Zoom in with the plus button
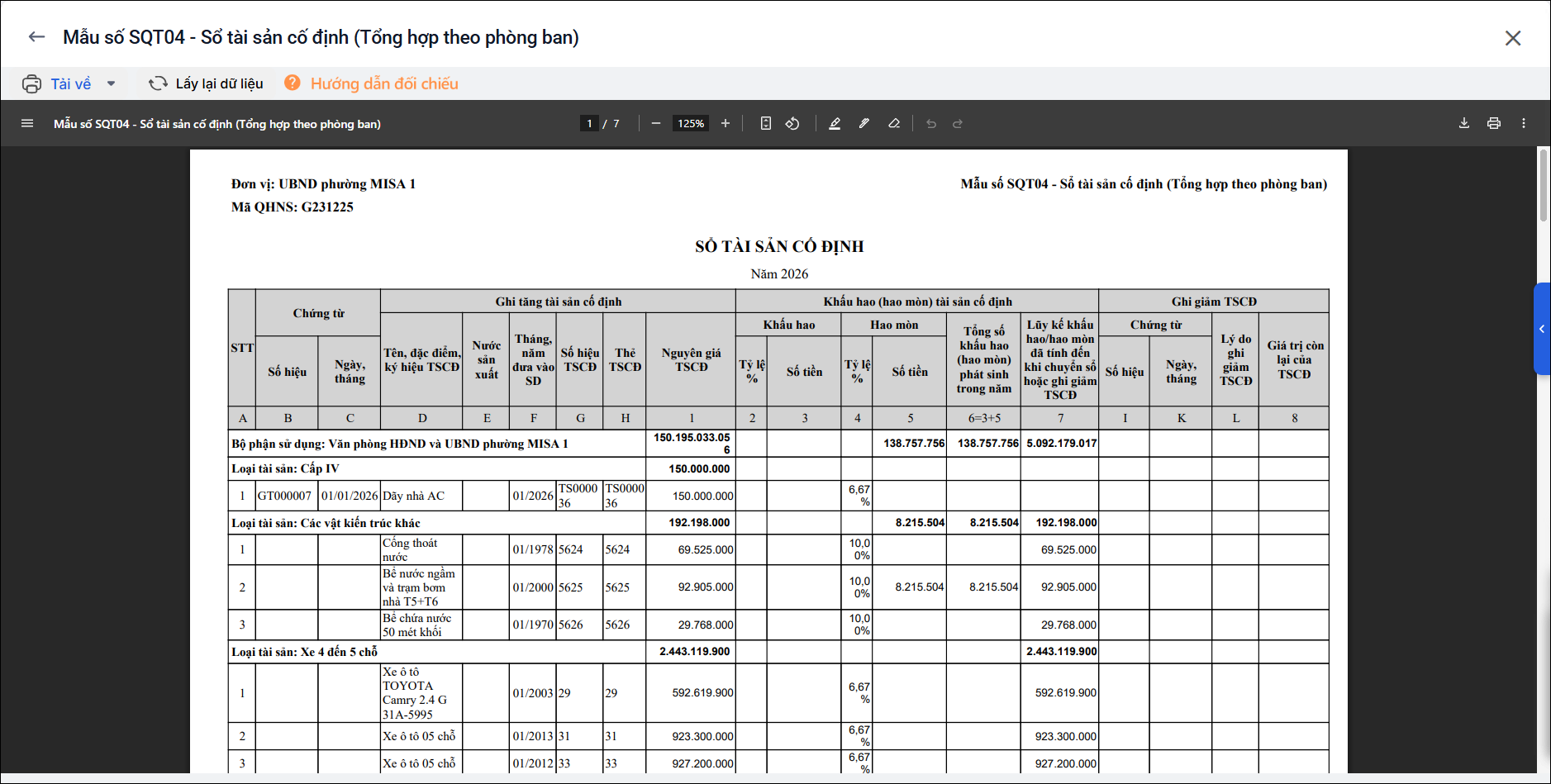 pyautogui.click(x=726, y=124)
